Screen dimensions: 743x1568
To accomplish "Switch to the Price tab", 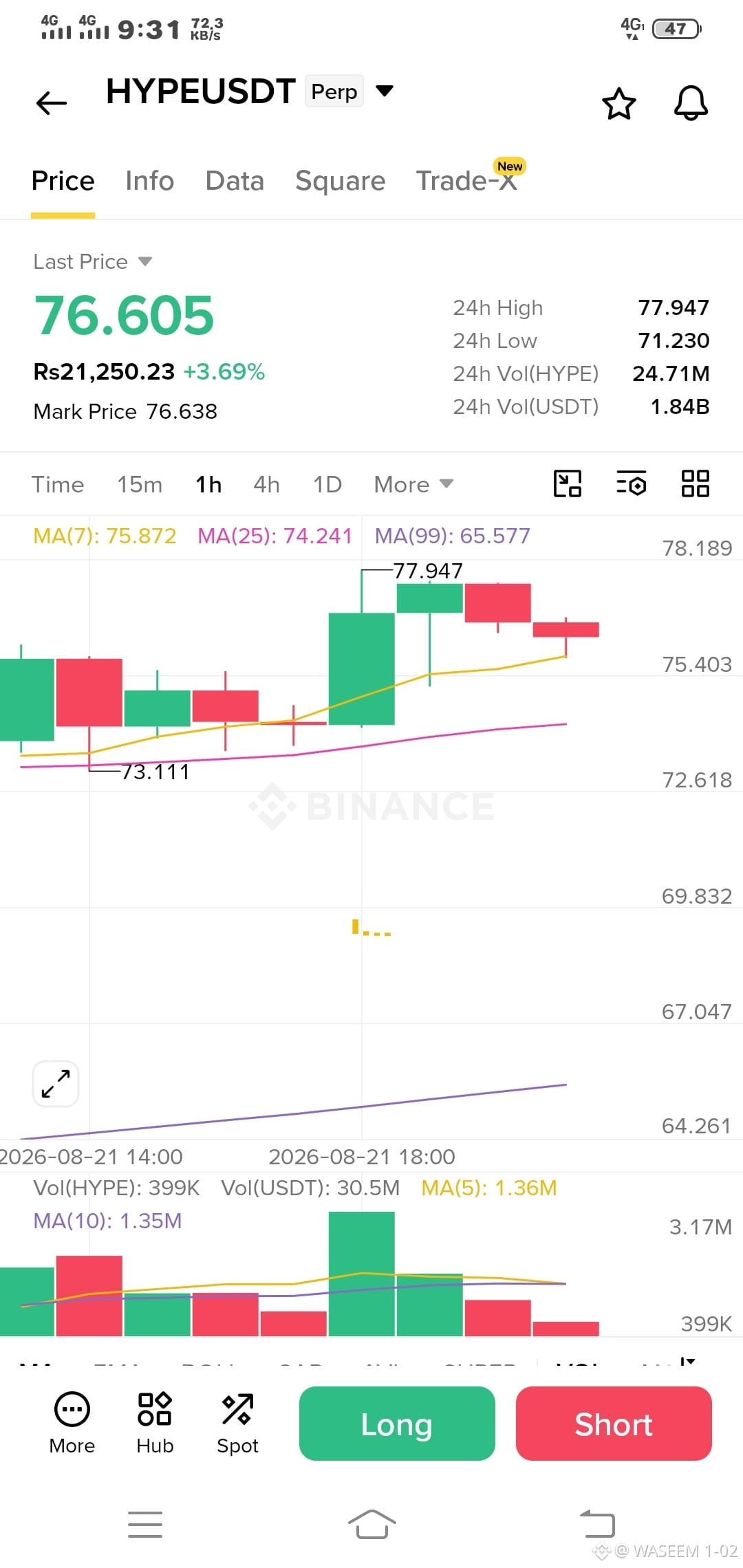I will click(63, 181).
